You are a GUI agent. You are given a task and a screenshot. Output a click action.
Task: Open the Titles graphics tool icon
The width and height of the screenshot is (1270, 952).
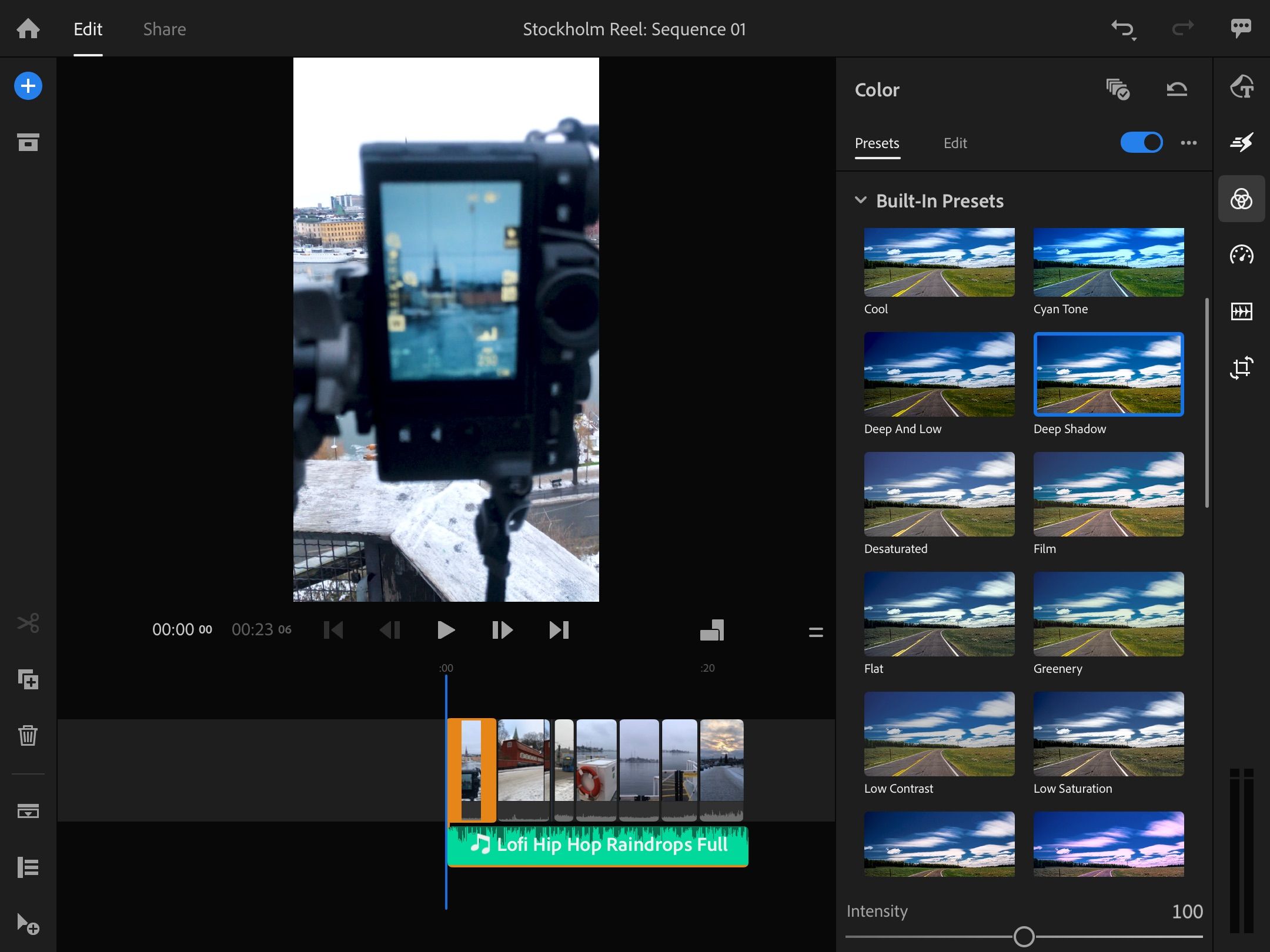pyautogui.click(x=1241, y=87)
